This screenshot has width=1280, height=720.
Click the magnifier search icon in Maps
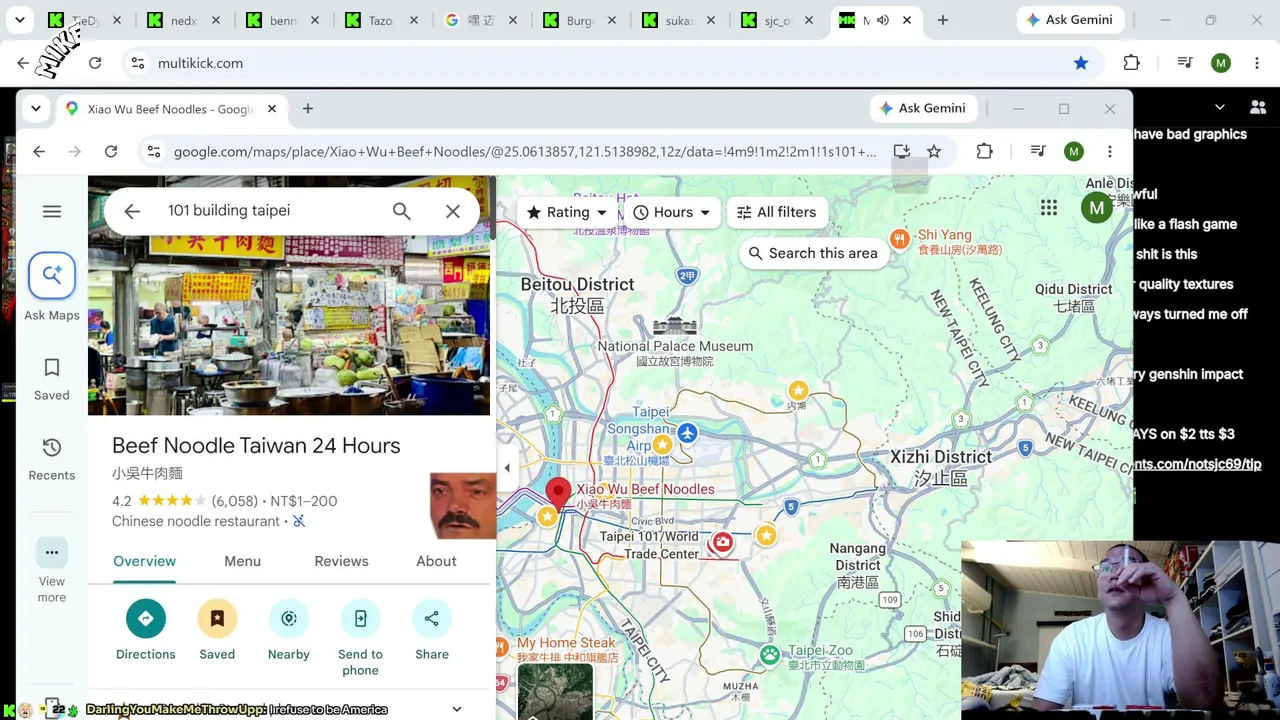[x=401, y=211]
